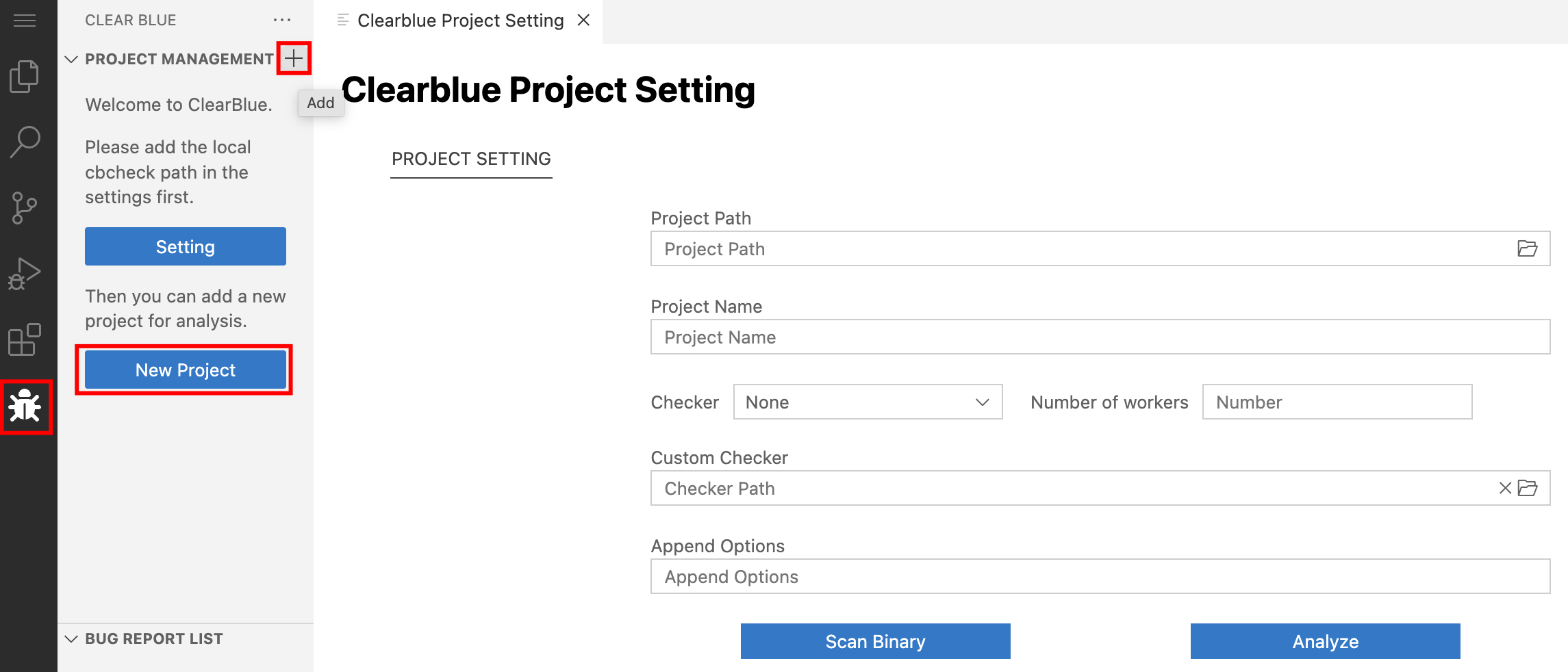Browse folder icon in Project Path field
This screenshot has height=672, width=1568.
point(1527,248)
